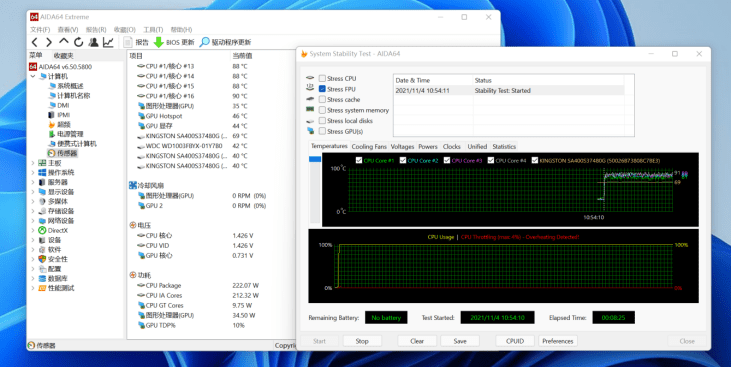Uncheck the Stress FPU checkbox
This screenshot has width=731, height=367.
[x=322, y=89]
